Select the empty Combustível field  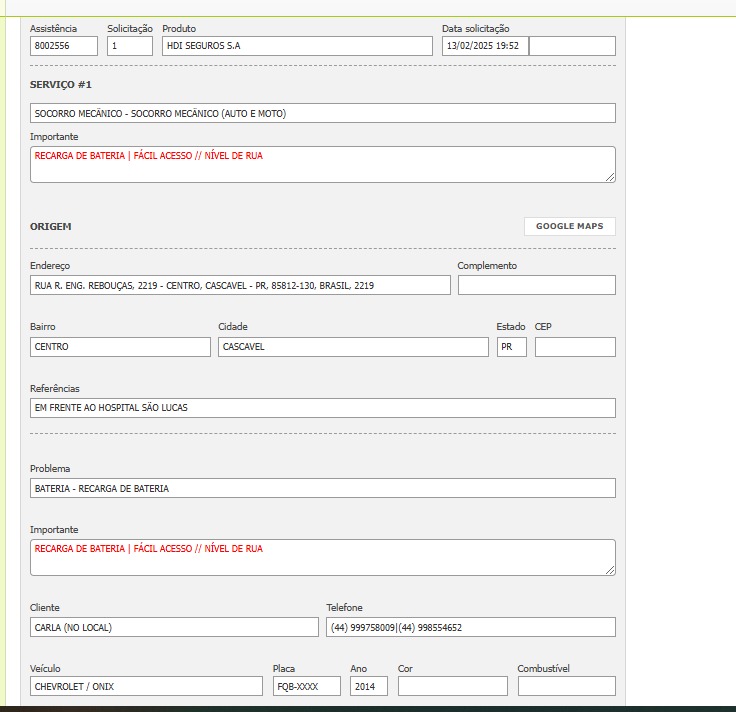[566, 686]
